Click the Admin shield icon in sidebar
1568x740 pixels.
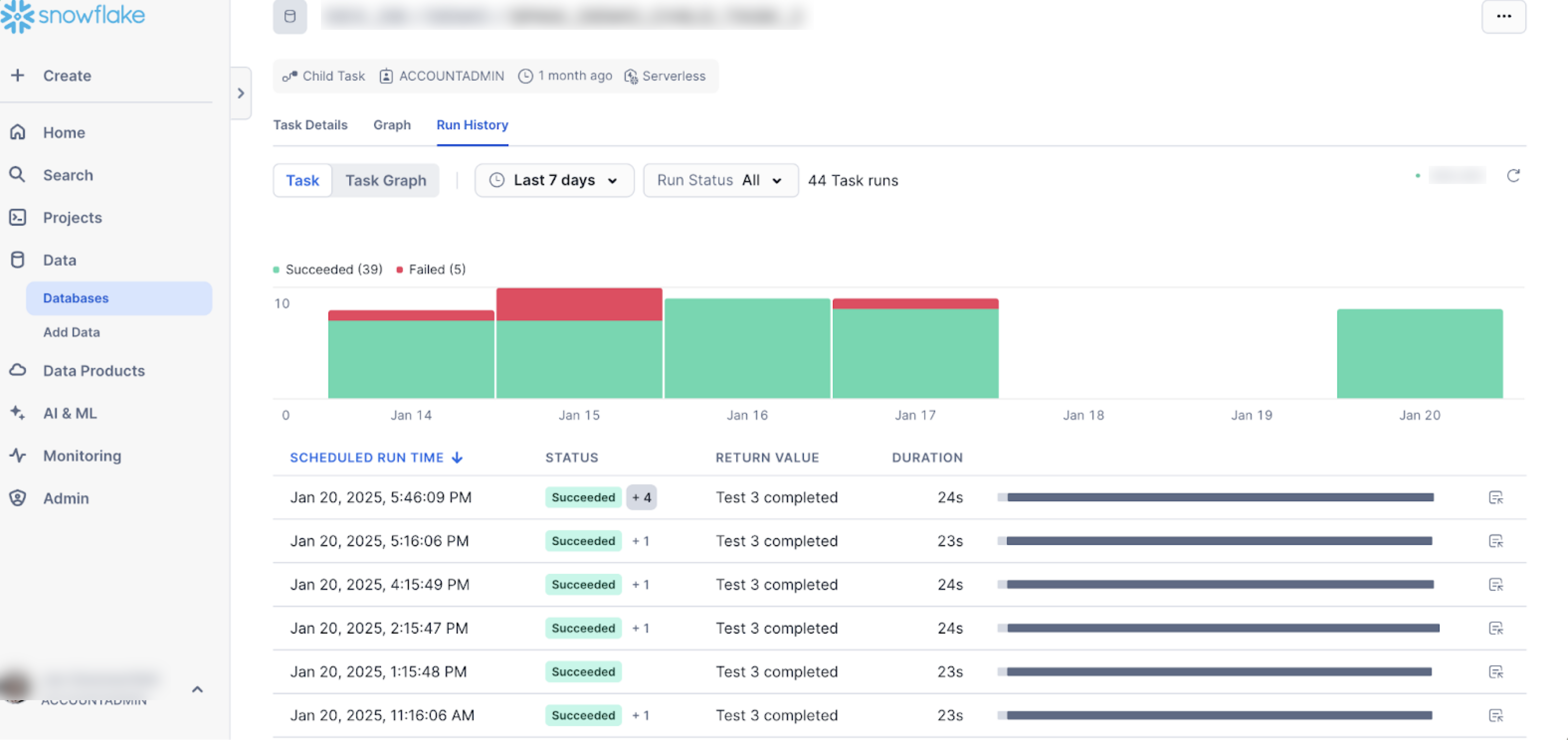click(x=17, y=498)
